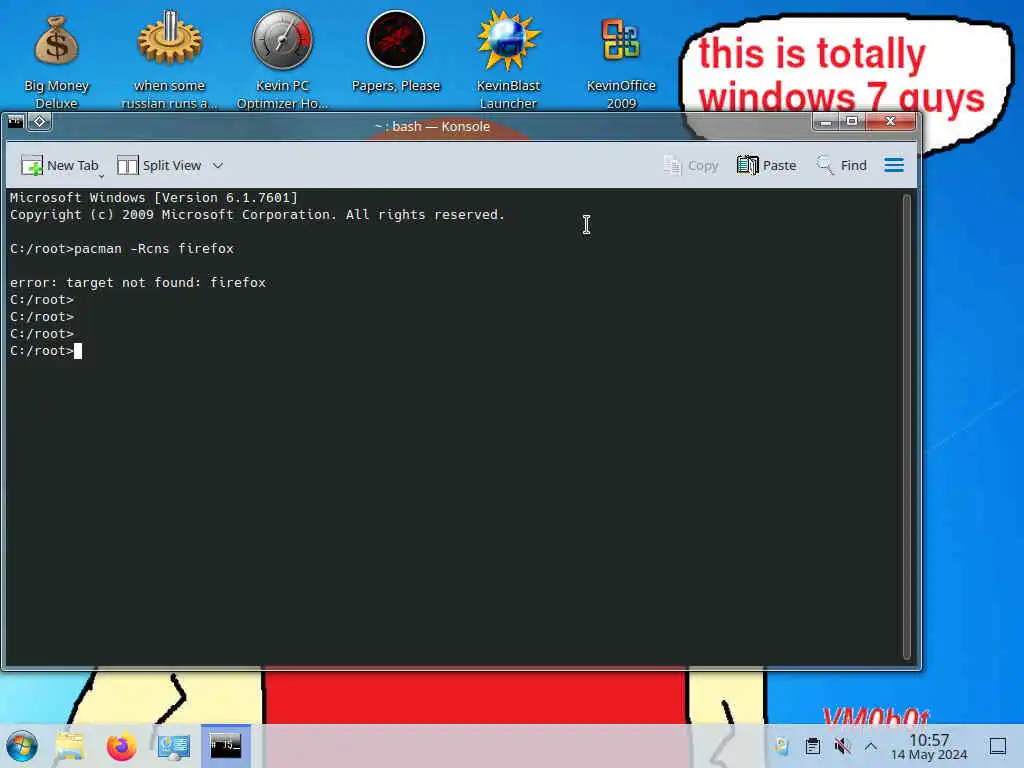Open Big Money Deluxe desktop icon
Image resolution: width=1024 pixels, height=768 pixels.
56,60
